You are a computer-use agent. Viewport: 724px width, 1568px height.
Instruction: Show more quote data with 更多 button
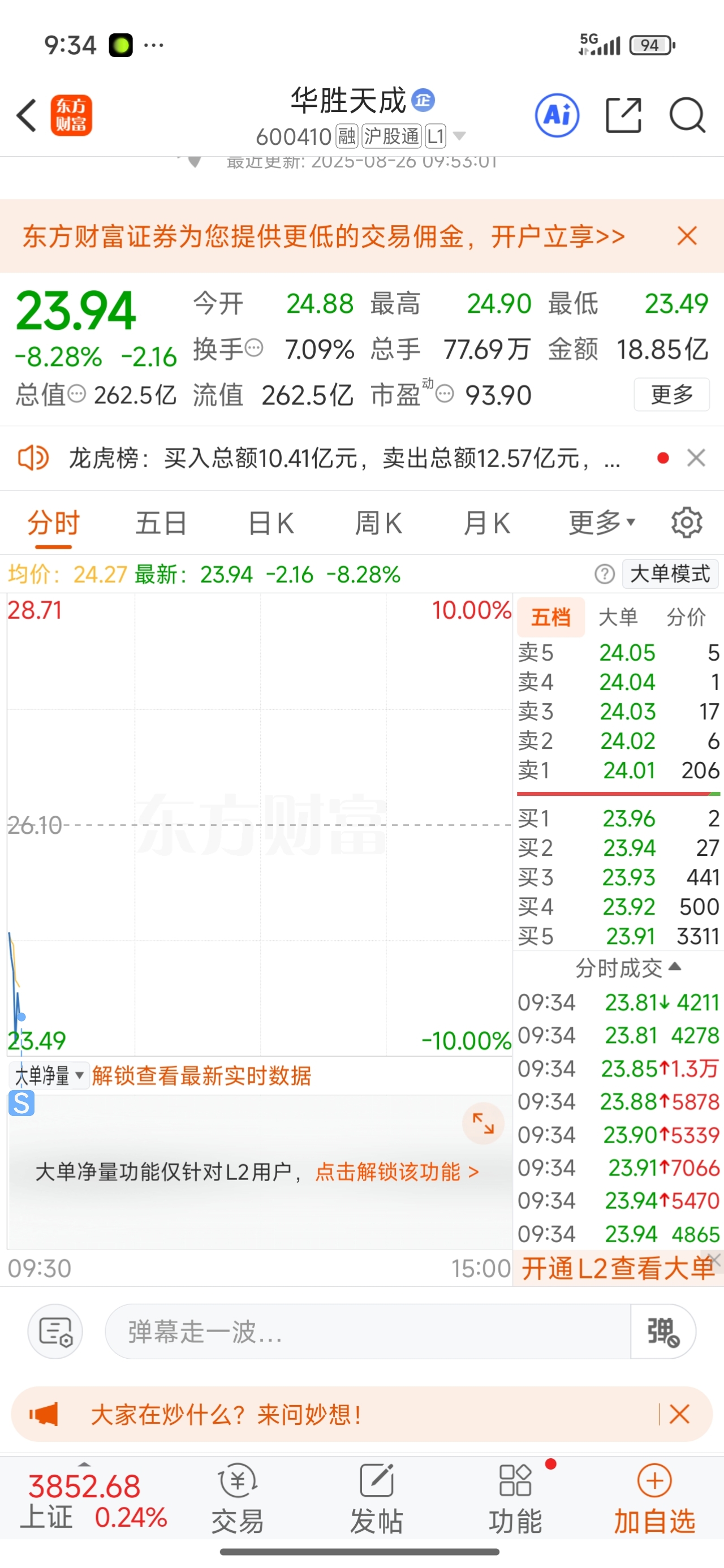(x=671, y=394)
